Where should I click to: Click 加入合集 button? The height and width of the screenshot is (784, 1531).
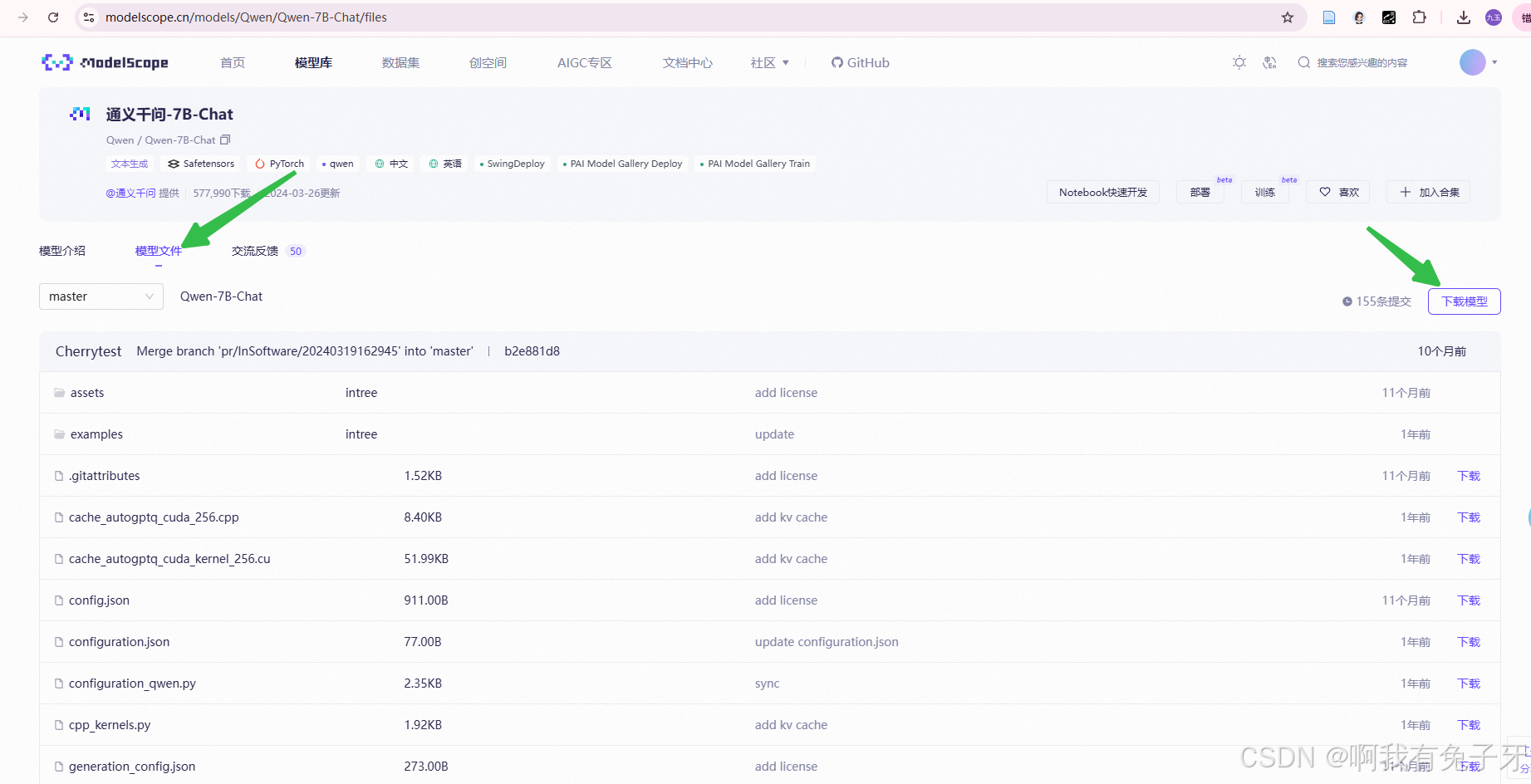[1429, 192]
